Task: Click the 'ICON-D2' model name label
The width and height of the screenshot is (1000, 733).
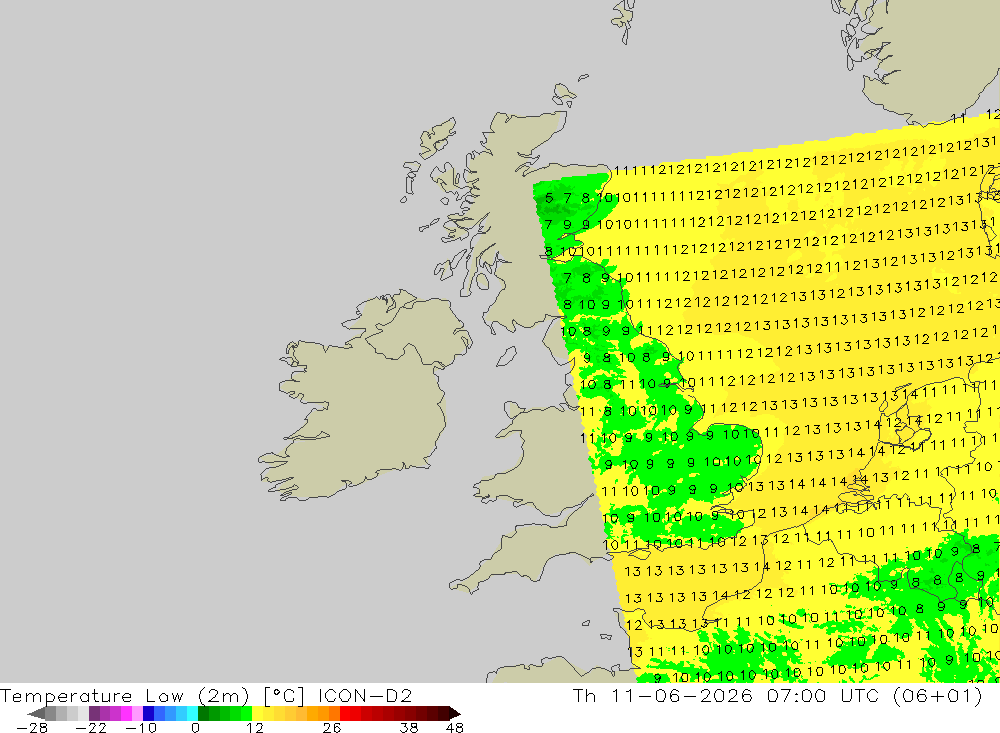Action: [365, 696]
